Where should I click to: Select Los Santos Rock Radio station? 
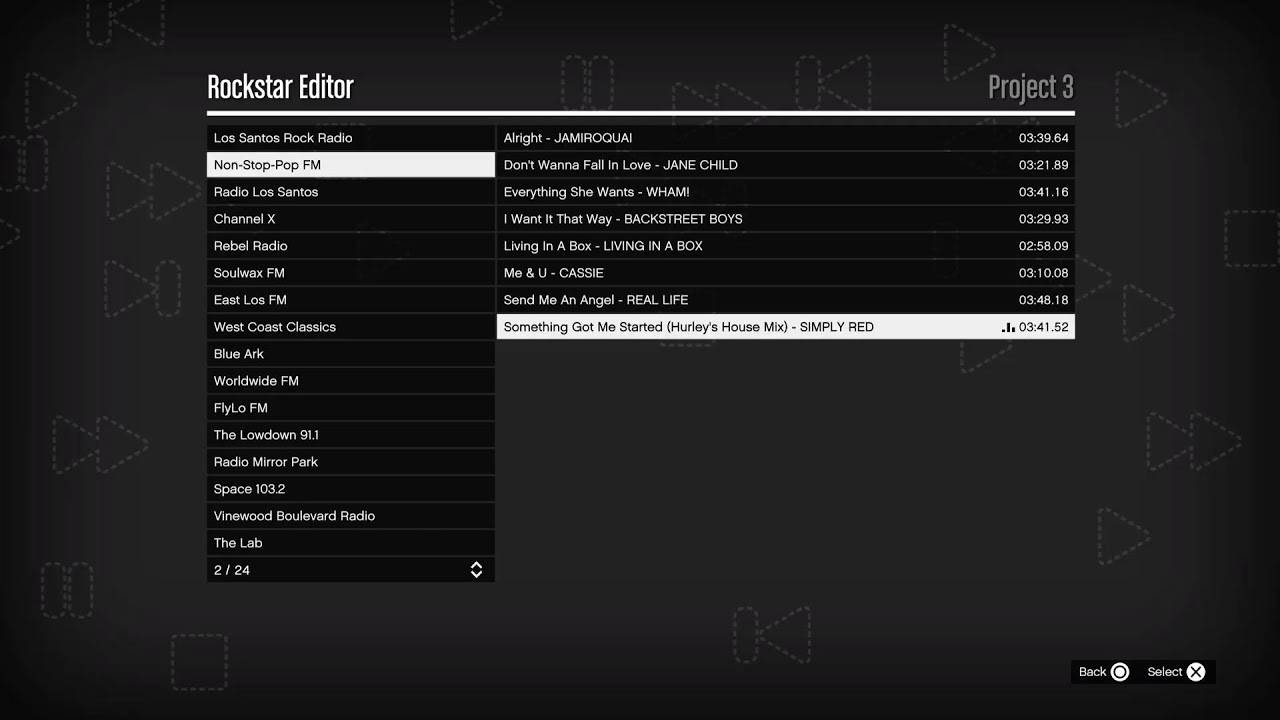[351, 138]
